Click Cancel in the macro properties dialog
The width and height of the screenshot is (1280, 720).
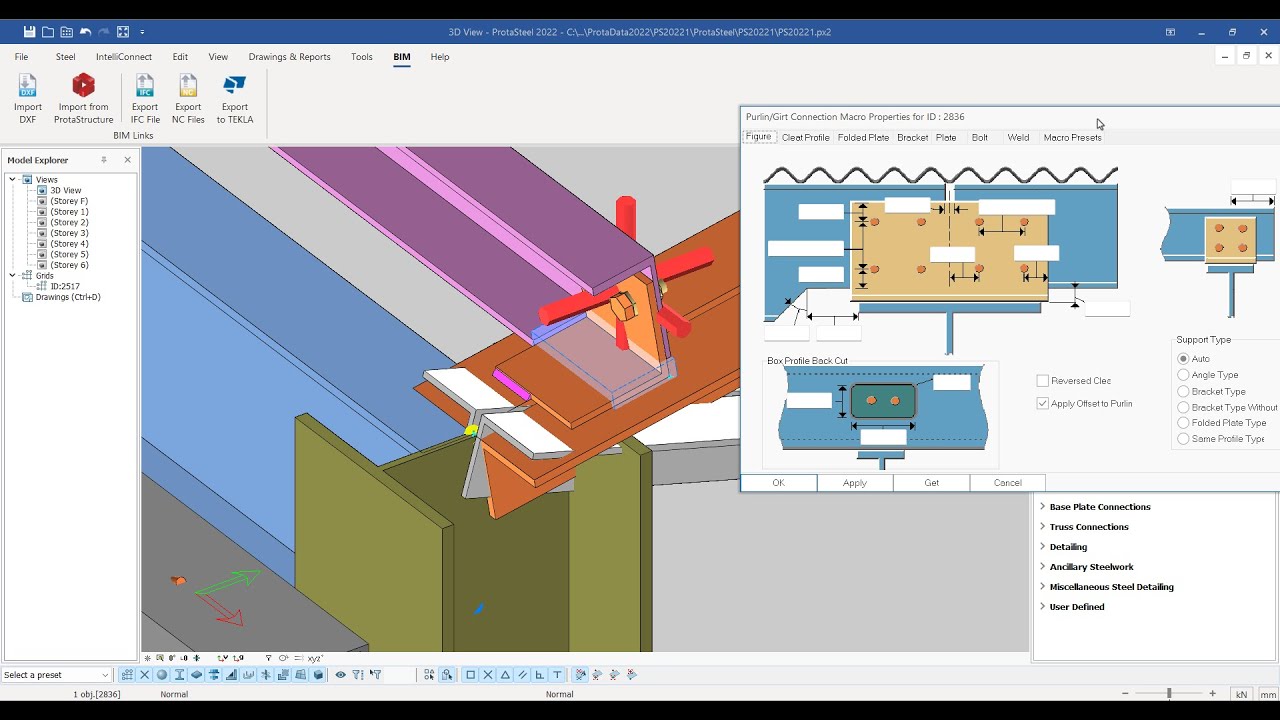pos(1007,483)
